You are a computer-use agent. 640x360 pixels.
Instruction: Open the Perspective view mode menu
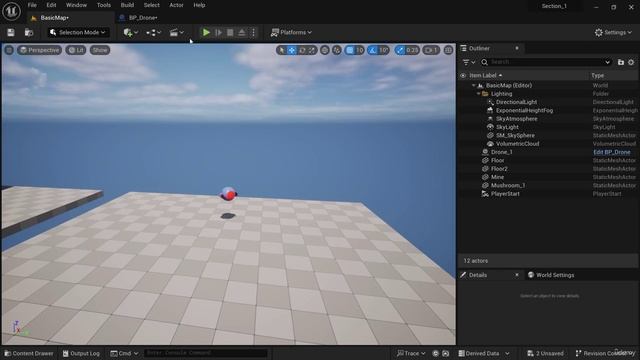pos(40,50)
